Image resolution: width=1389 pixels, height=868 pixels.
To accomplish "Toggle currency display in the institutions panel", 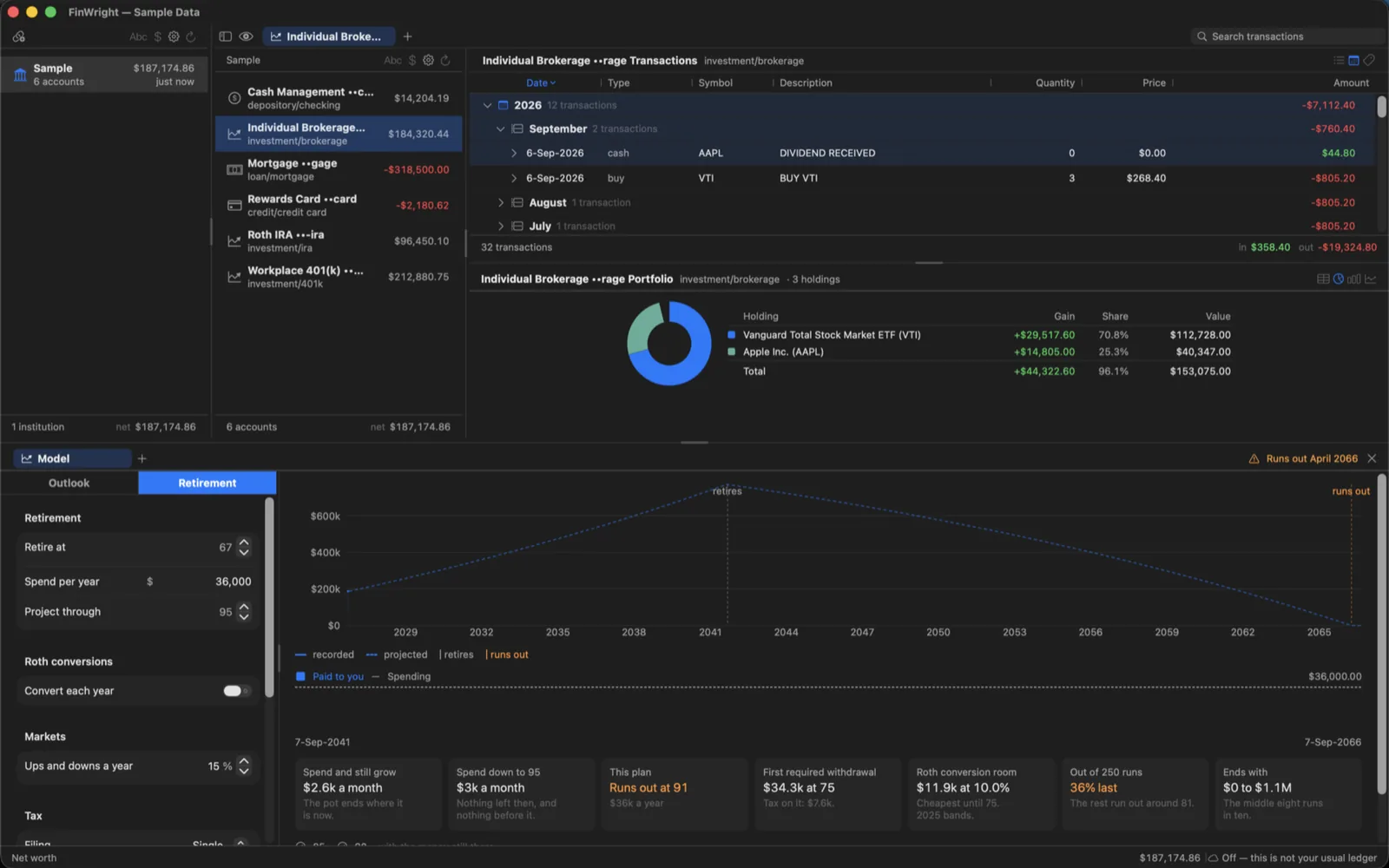I will point(157,36).
